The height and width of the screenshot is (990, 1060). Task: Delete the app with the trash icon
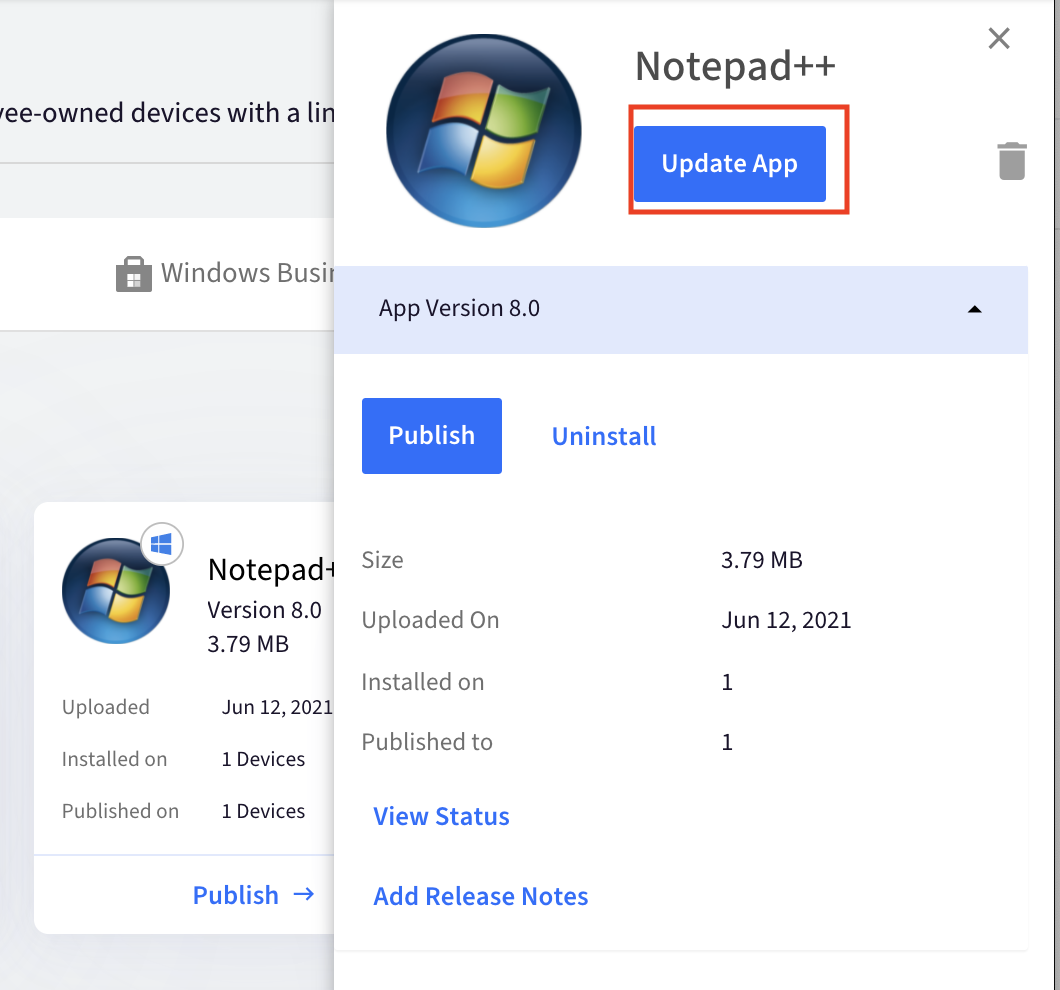[1012, 161]
